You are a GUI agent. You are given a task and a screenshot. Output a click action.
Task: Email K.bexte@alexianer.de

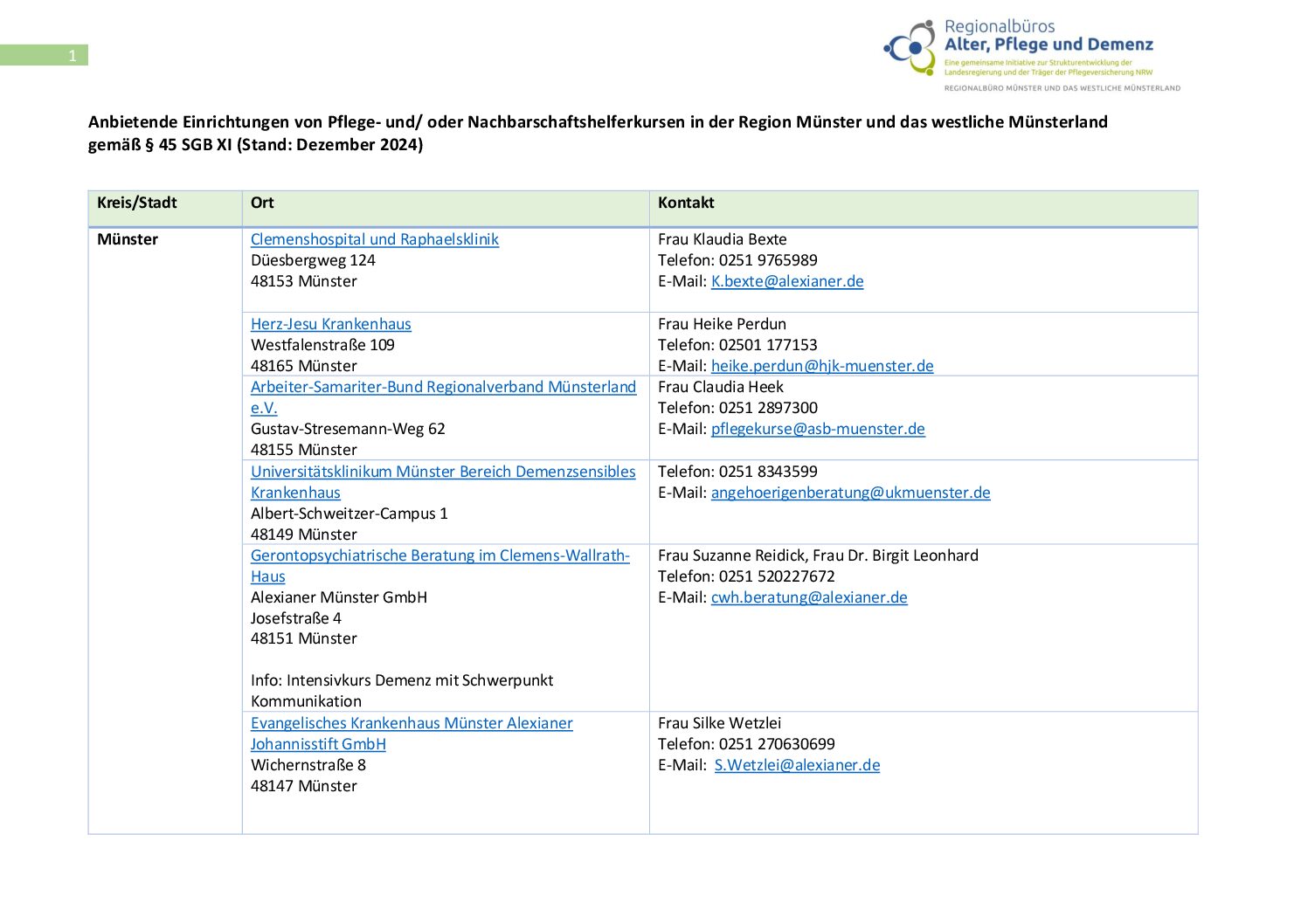tap(786, 281)
